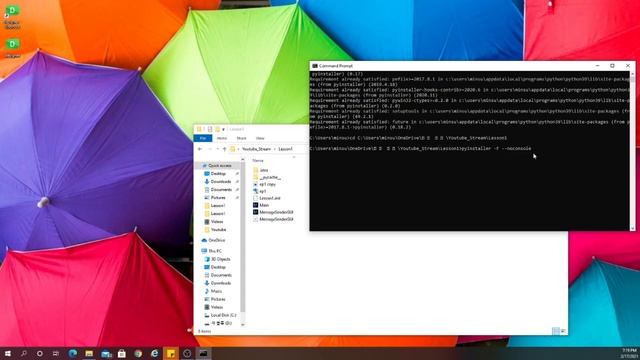Select Downloads under Quick access
Viewport: 640px width, 360px height.
point(221,182)
